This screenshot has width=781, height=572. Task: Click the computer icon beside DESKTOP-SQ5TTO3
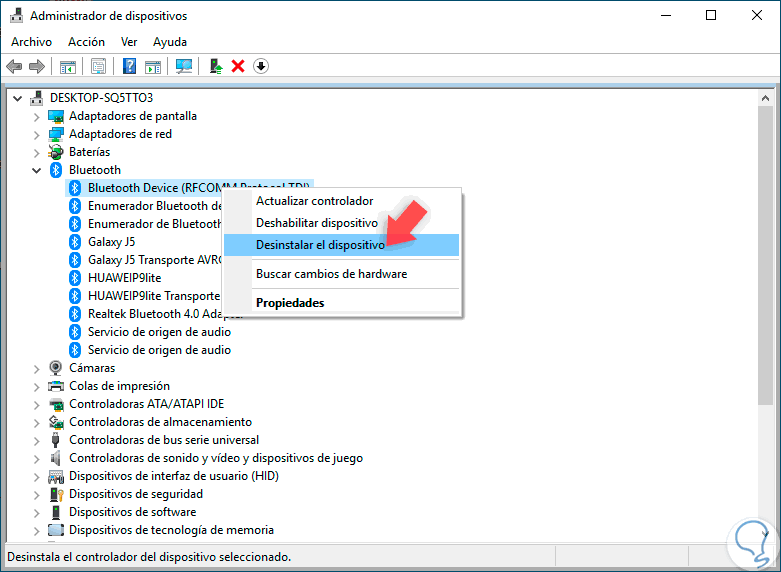[36, 98]
